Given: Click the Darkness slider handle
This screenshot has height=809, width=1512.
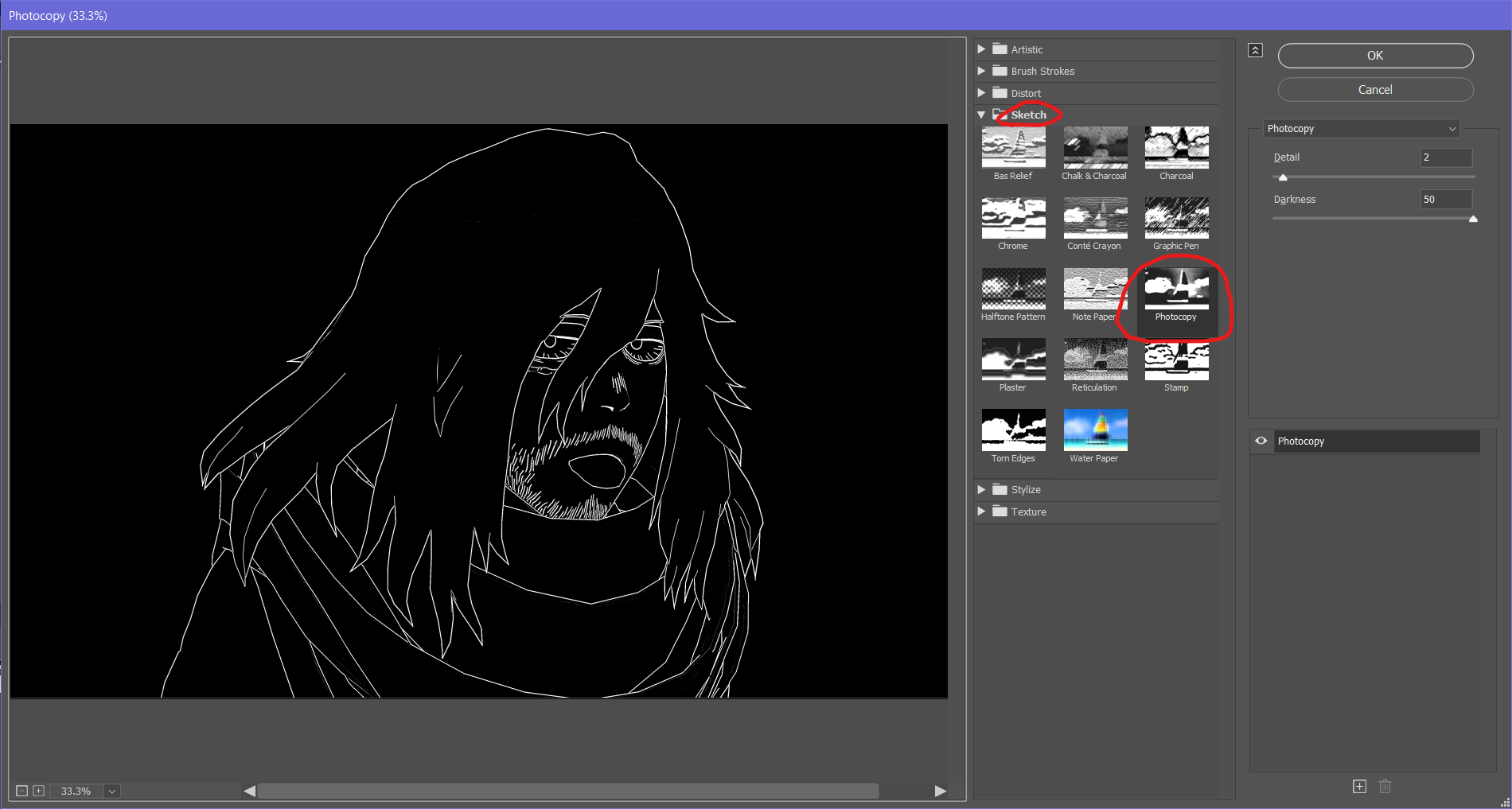Looking at the screenshot, I should (x=1473, y=219).
